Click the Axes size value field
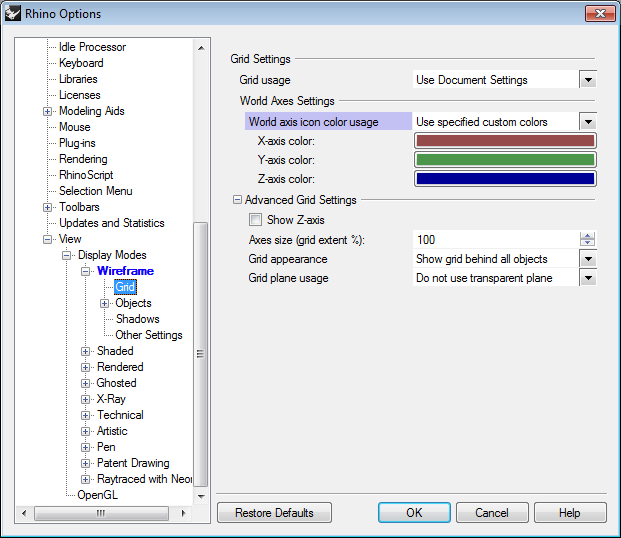The width and height of the screenshot is (621, 538). (496, 240)
